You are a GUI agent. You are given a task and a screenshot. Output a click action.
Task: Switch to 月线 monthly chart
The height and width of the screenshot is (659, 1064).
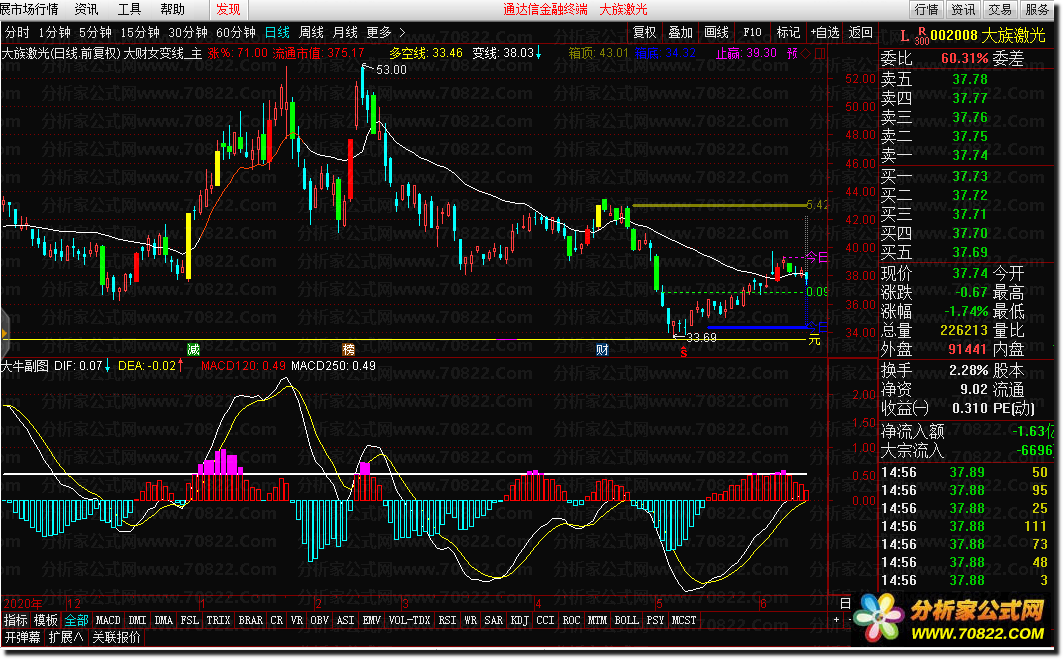coord(345,32)
